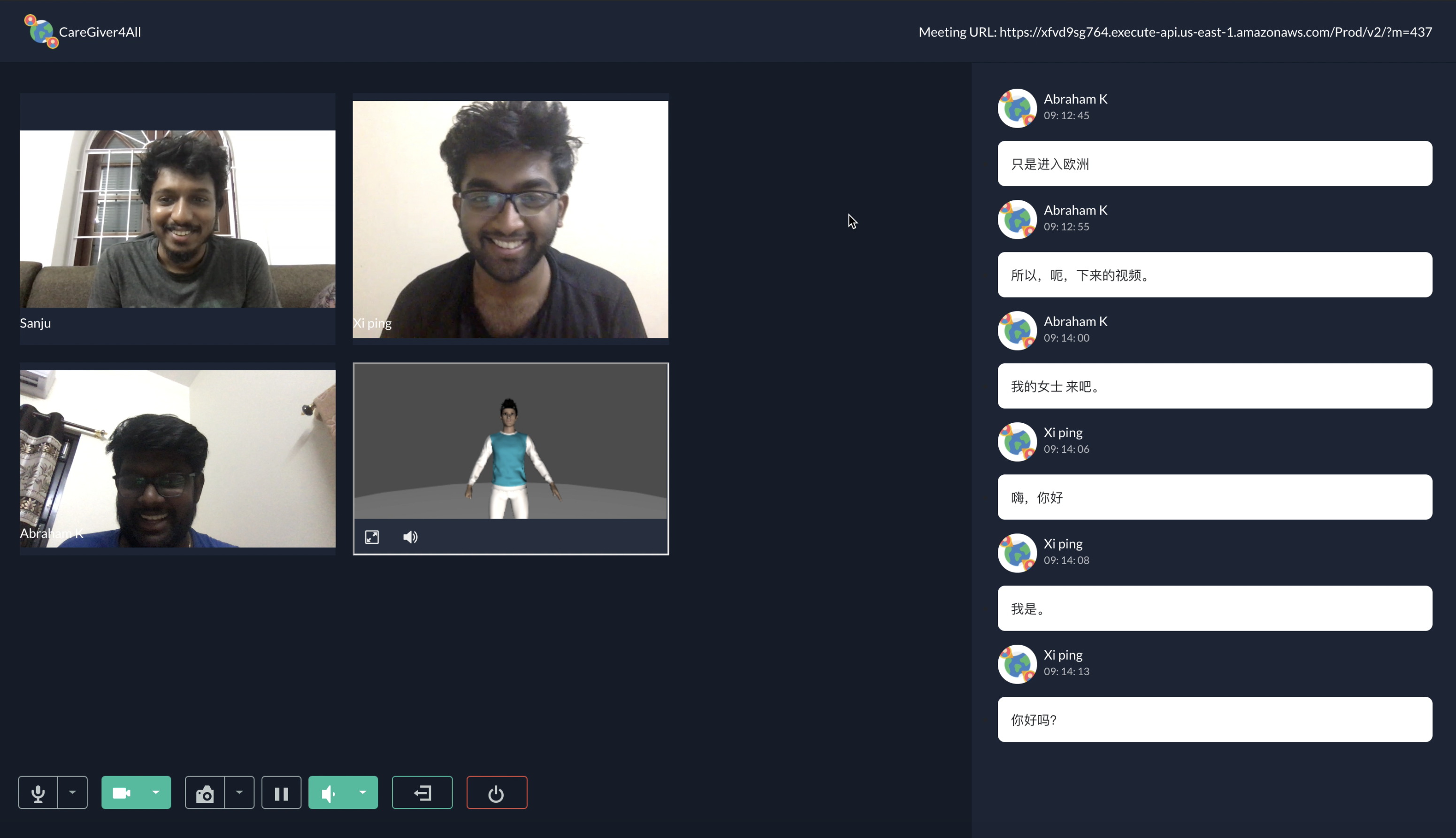Viewport: 1456px width, 838px height.
Task: Expand the snapshot camera options dropdown
Action: [x=239, y=792]
